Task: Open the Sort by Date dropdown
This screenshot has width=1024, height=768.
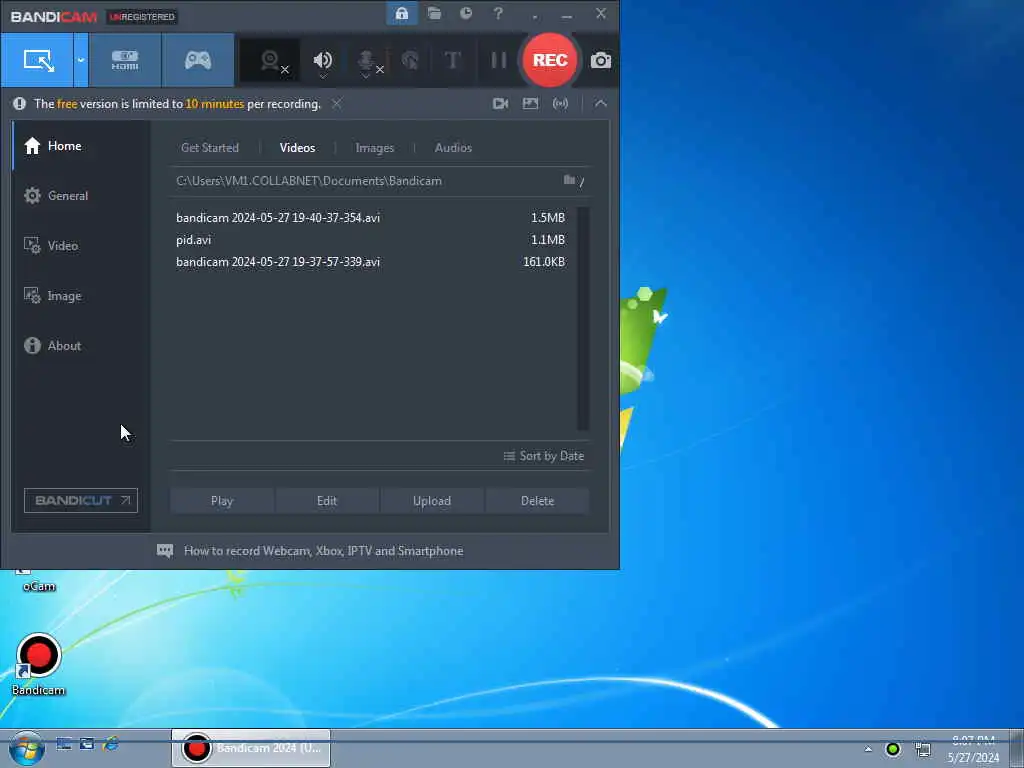Action: point(543,456)
